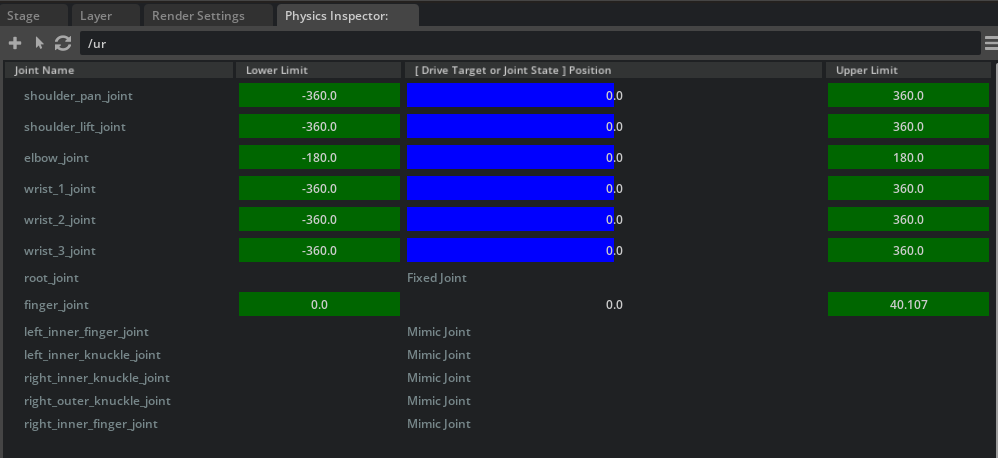Screen dimensions: 998x458
Task: Open the hamburger options menu icon
Action: tap(990, 43)
